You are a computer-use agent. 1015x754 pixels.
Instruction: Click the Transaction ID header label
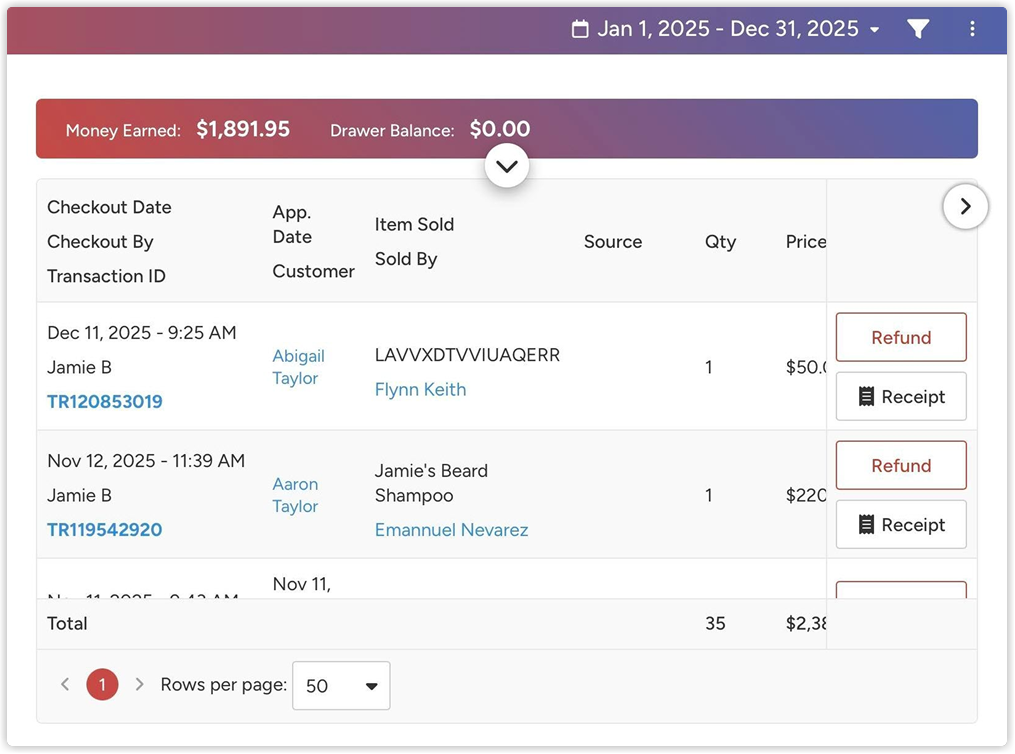[106, 276]
